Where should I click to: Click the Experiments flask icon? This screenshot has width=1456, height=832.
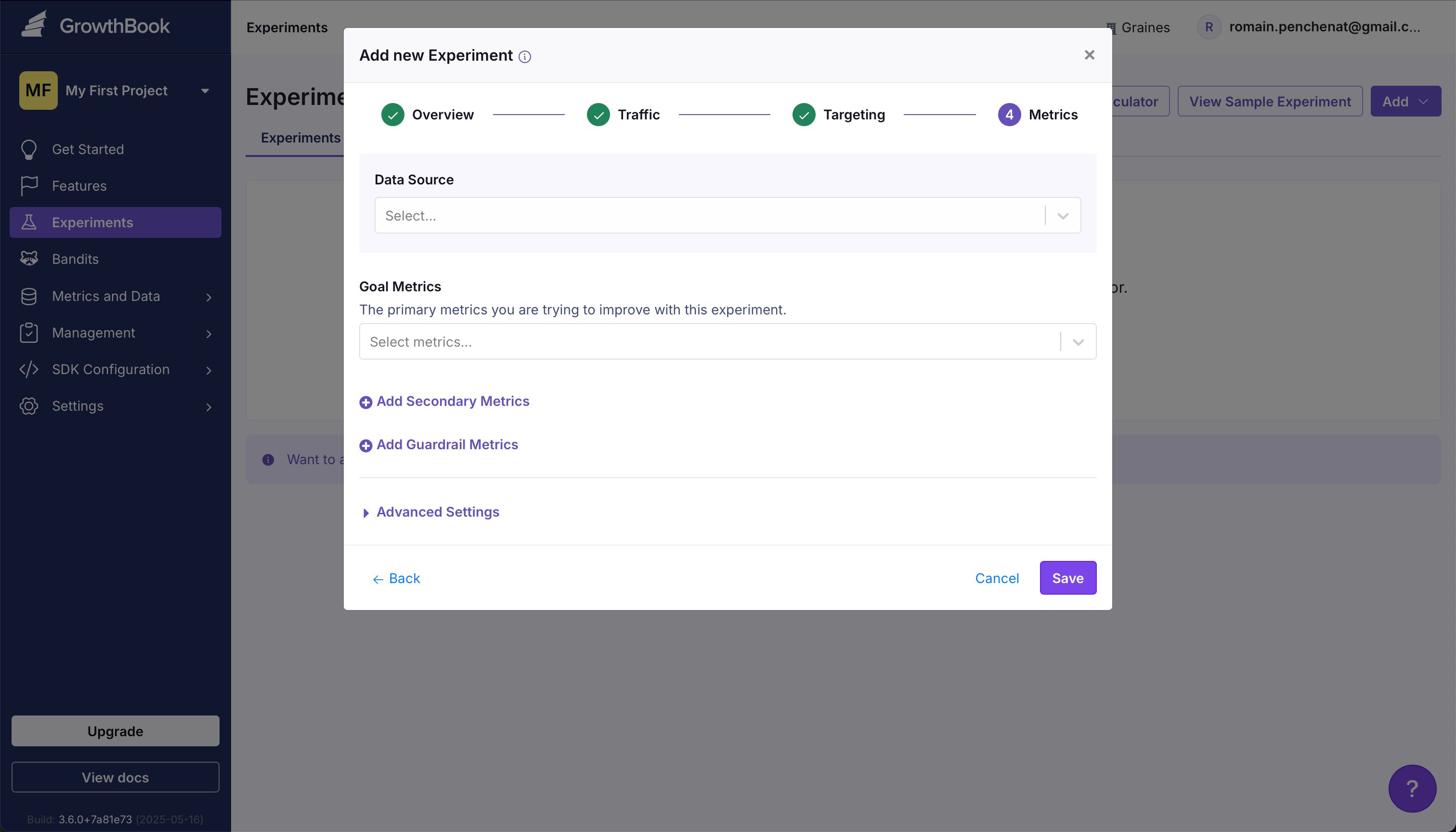[x=29, y=222]
